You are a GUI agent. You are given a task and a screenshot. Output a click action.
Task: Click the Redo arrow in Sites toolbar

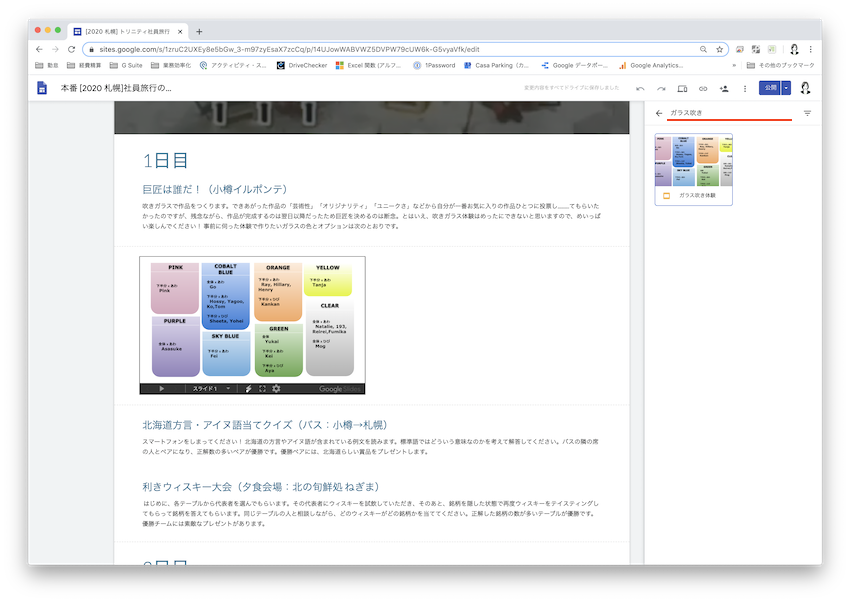[x=661, y=88]
